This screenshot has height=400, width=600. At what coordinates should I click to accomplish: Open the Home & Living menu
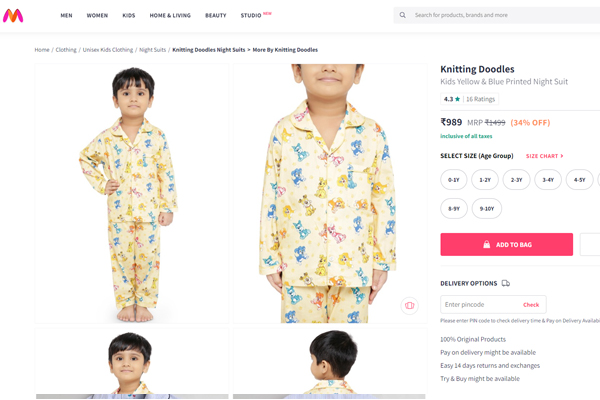pos(169,15)
